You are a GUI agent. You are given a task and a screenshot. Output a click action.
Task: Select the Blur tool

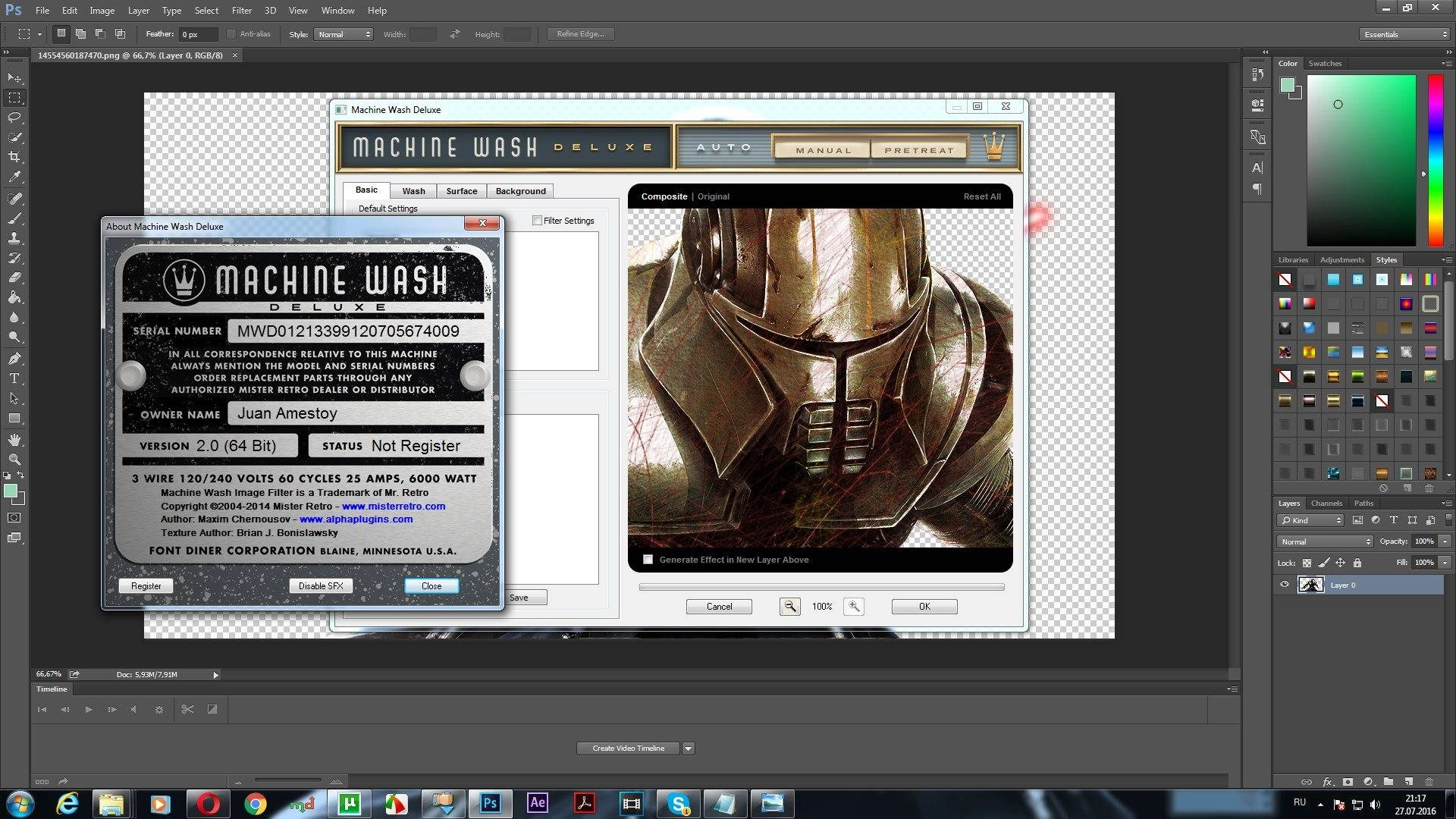14,317
